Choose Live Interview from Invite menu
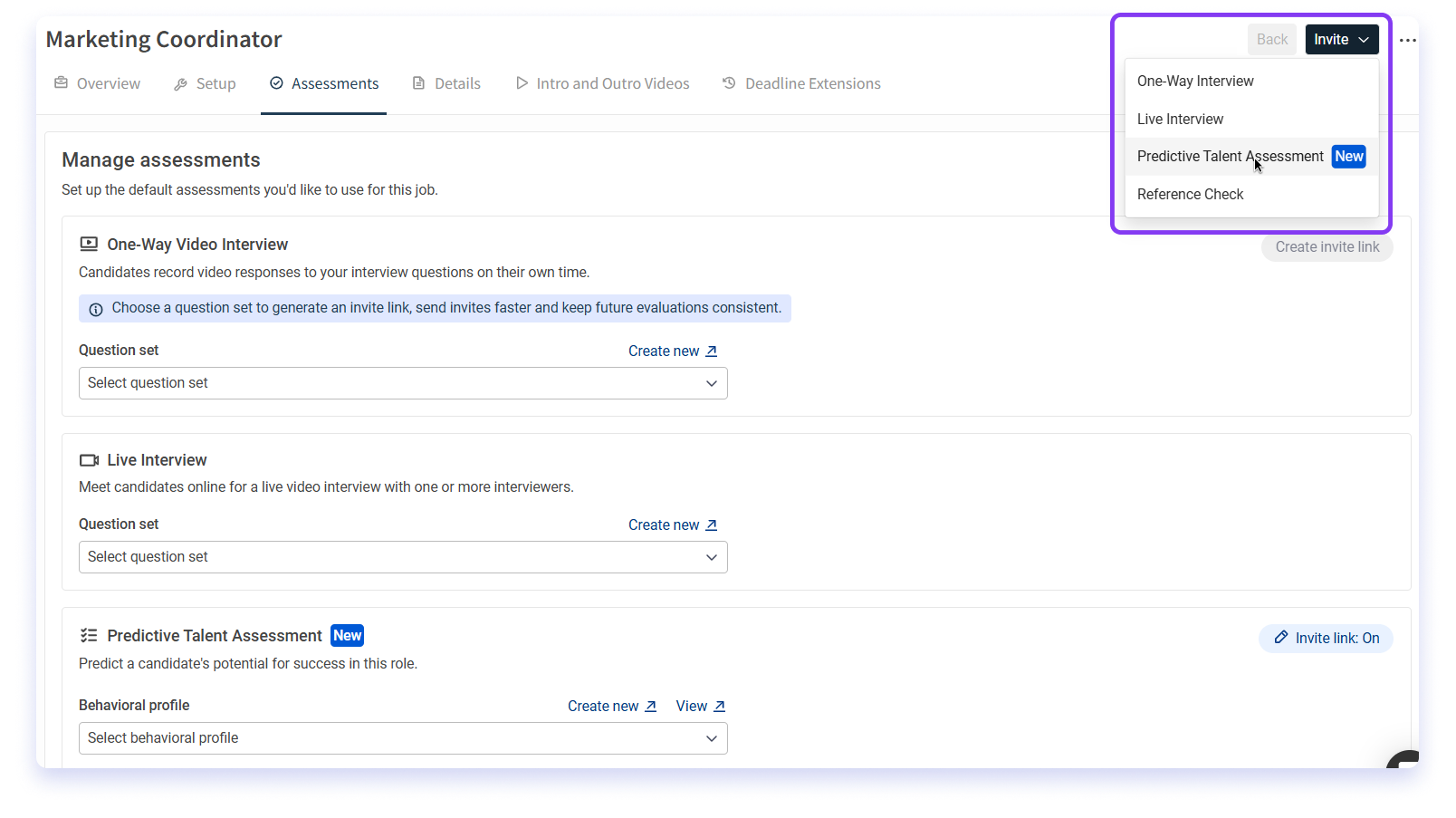The height and width of the screenshot is (818, 1456). (x=1251, y=120)
